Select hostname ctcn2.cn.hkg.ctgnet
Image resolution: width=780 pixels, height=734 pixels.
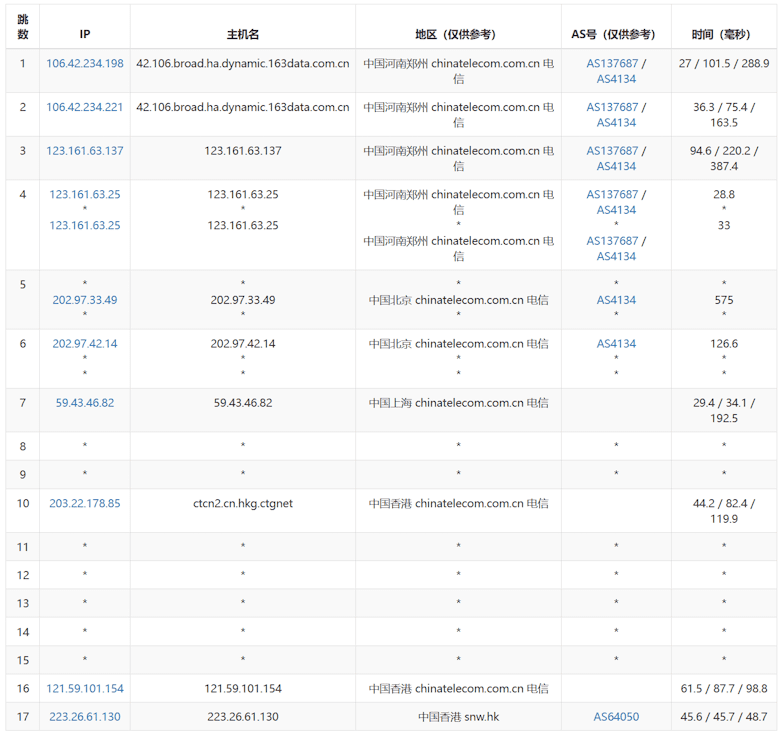coord(243,504)
